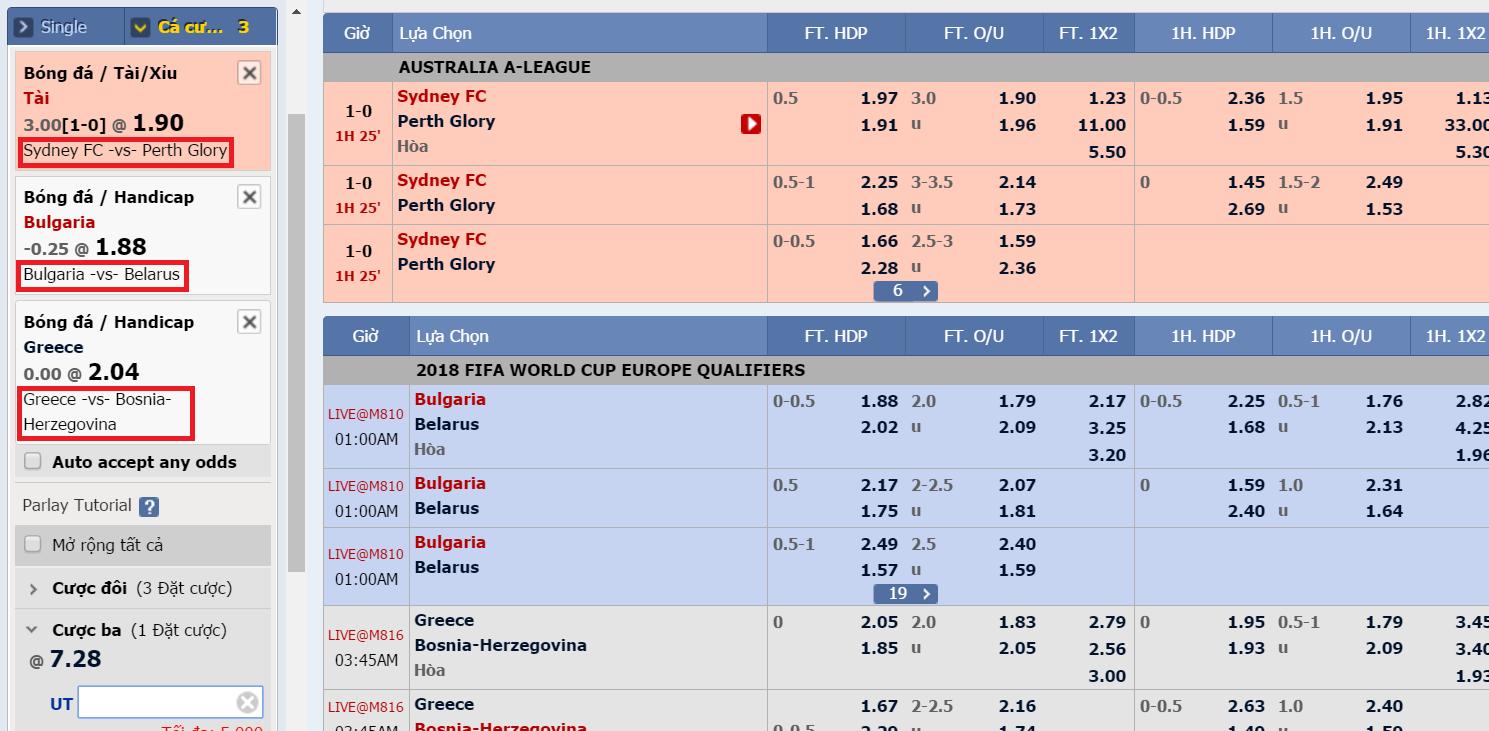Image resolution: width=1489 pixels, height=731 pixels.
Task: Switch to the Single bet tab
Action: tap(64, 27)
